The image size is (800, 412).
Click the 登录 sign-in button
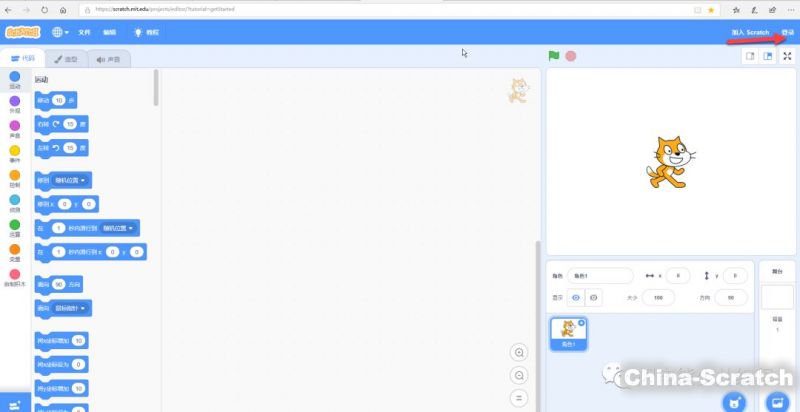click(787, 32)
